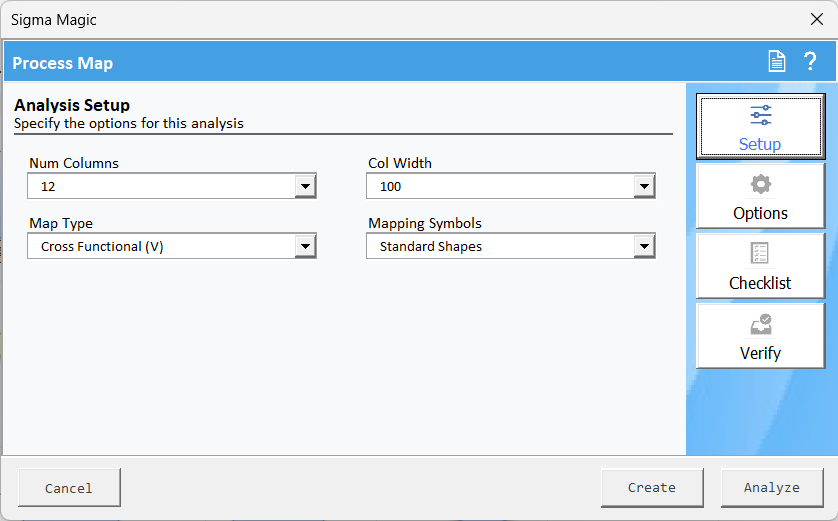This screenshot has height=521, width=838.
Task: Click the document notes icon in header
Action: coord(777,62)
